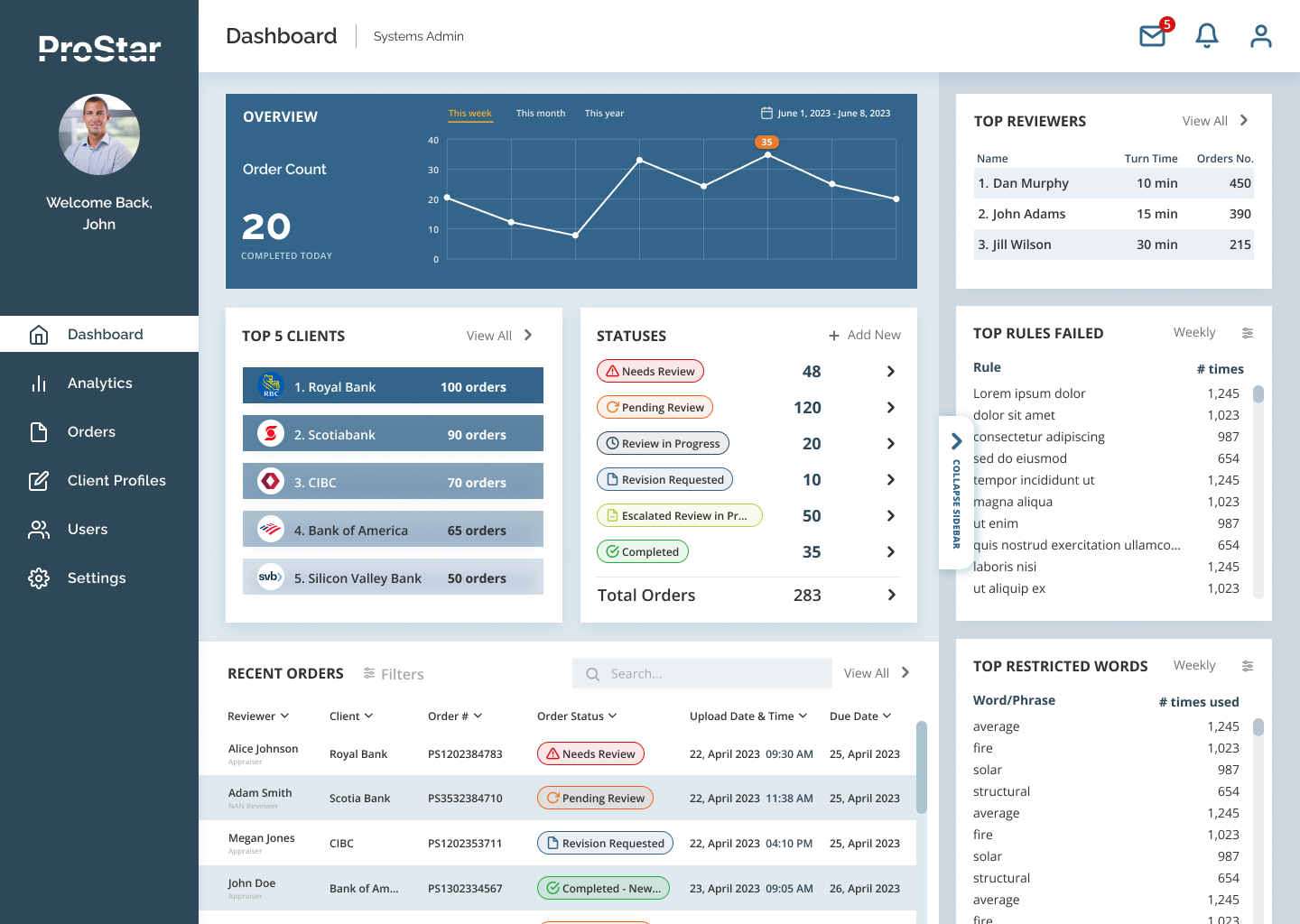This screenshot has width=1300, height=924.
Task: Click the Search orders input field
Action: 702,674
